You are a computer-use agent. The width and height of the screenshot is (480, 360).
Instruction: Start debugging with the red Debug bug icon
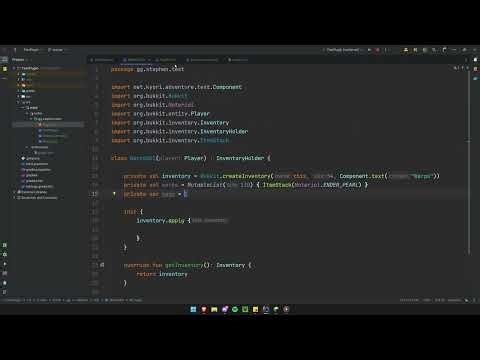378,50
